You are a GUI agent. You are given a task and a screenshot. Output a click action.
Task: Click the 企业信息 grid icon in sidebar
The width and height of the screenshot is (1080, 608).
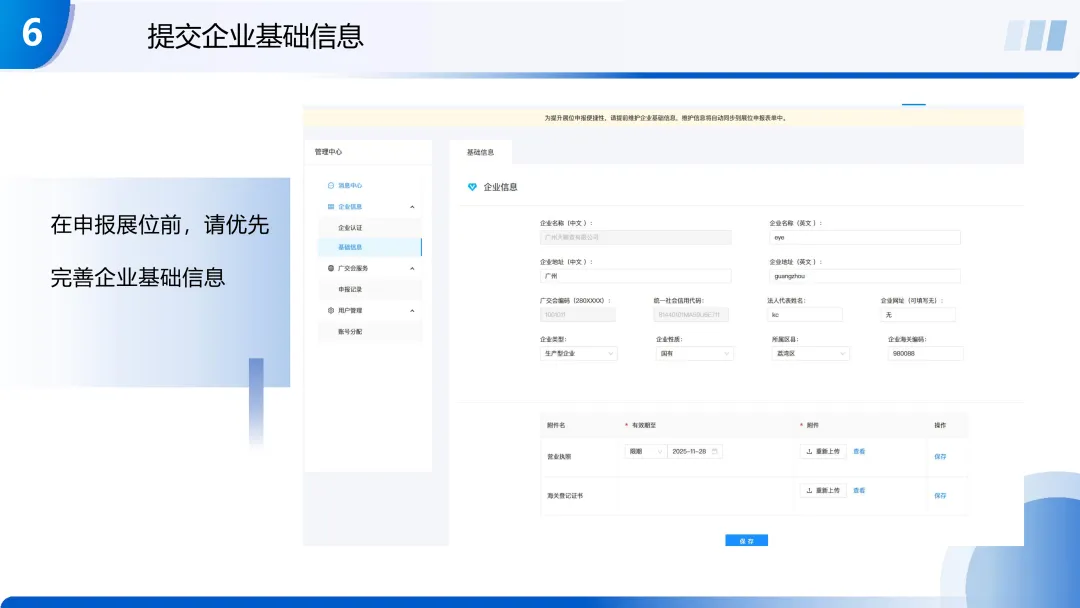pos(331,207)
